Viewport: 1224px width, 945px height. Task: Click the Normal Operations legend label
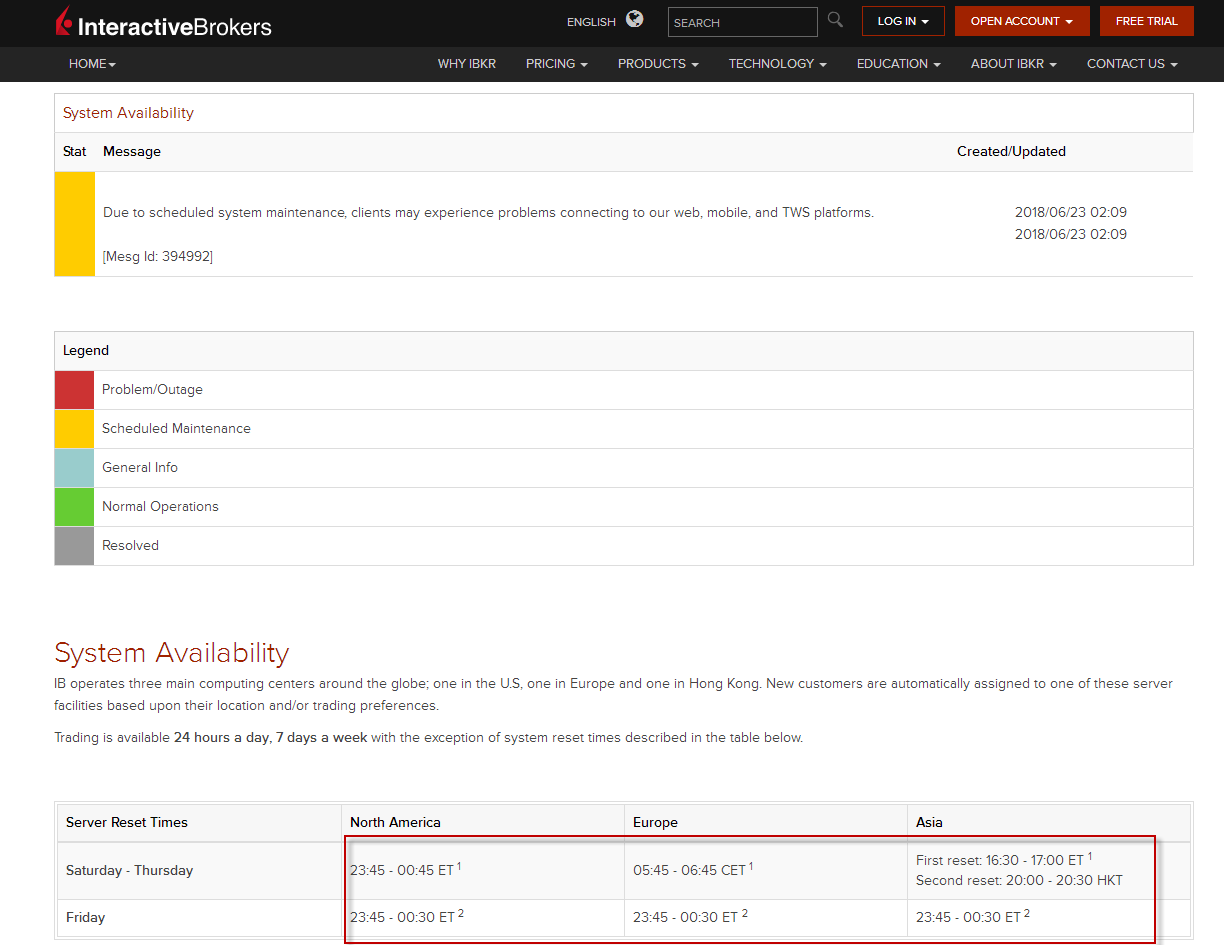point(160,507)
